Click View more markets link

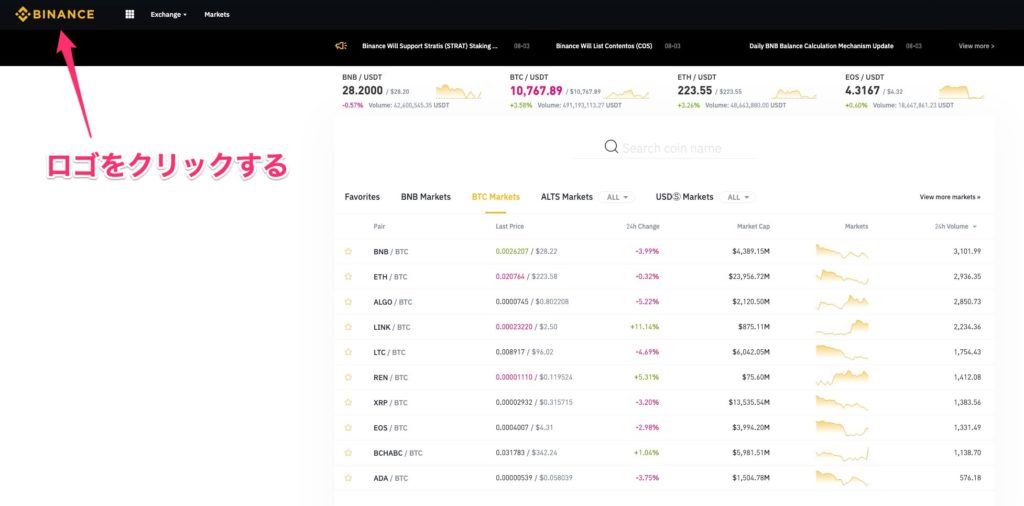point(949,197)
